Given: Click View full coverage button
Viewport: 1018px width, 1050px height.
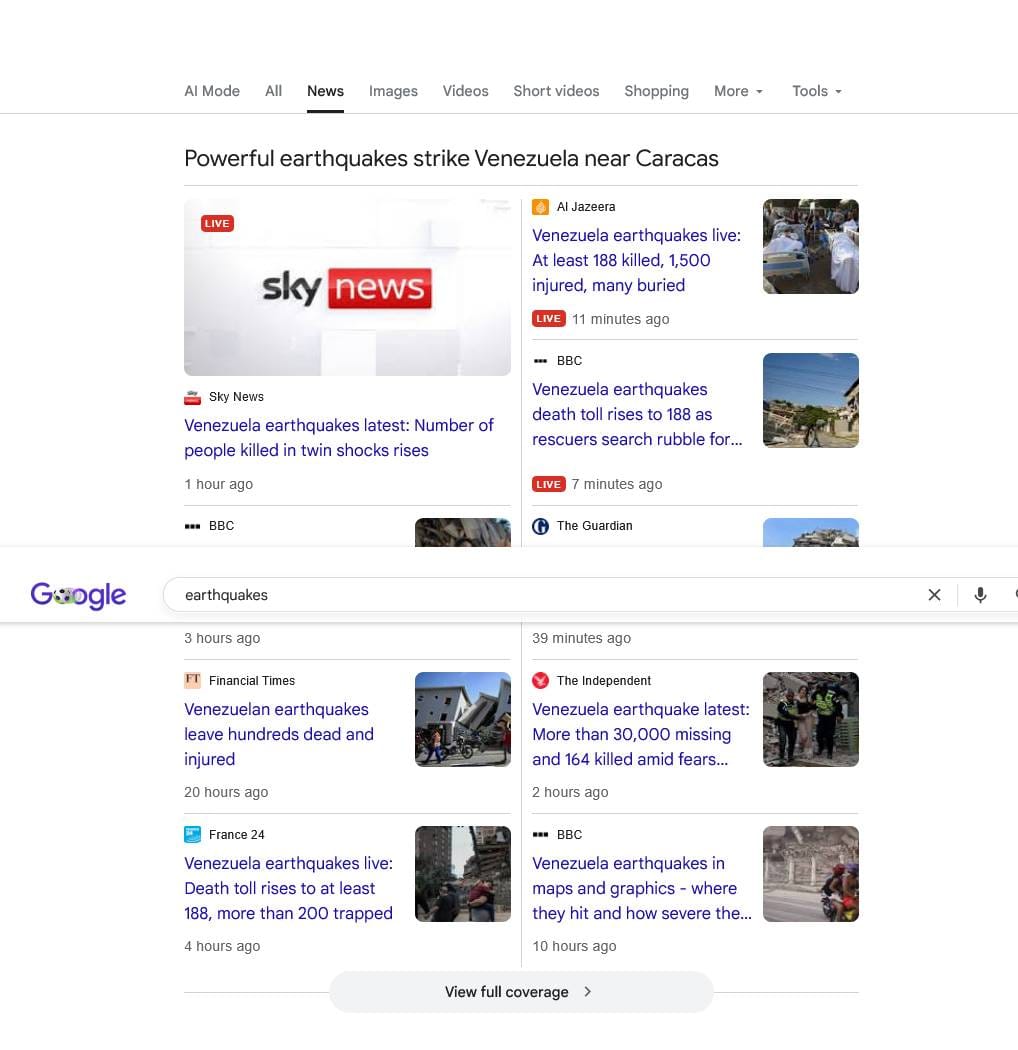Looking at the screenshot, I should [521, 992].
